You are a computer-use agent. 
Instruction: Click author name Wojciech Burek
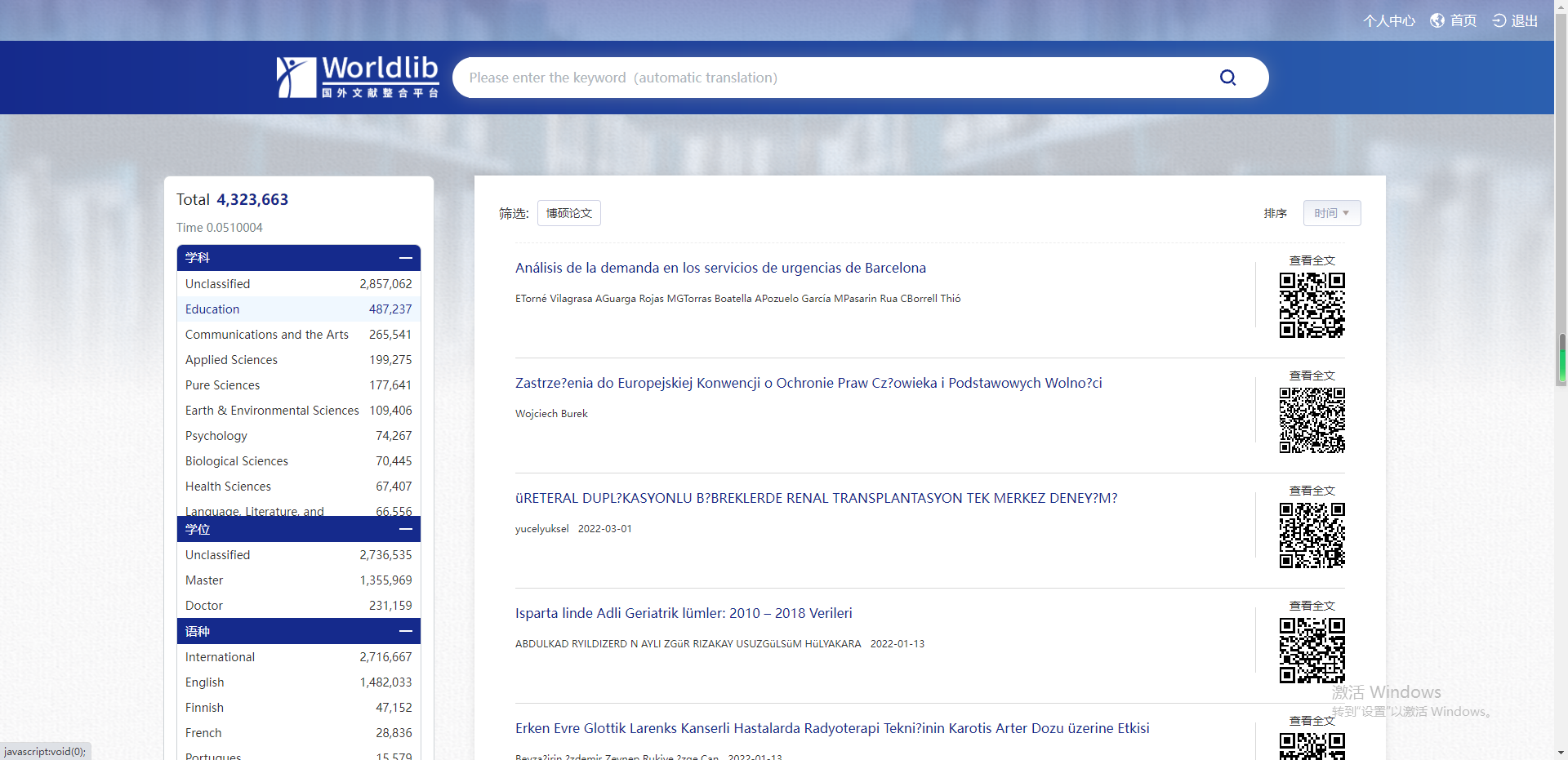pos(551,414)
